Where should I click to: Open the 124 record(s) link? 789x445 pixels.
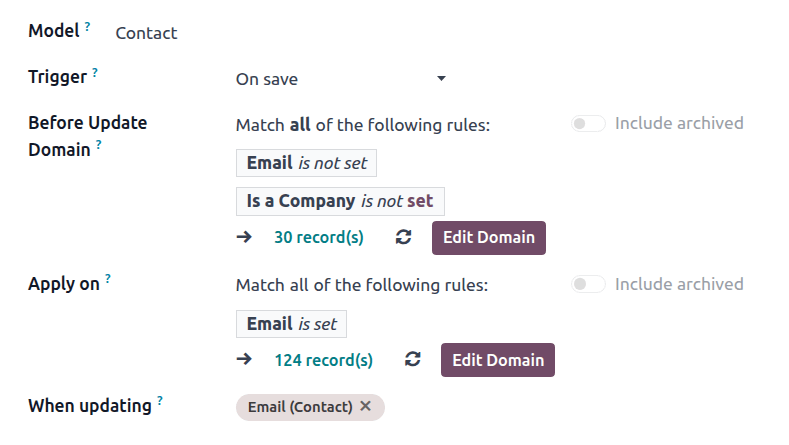323,360
